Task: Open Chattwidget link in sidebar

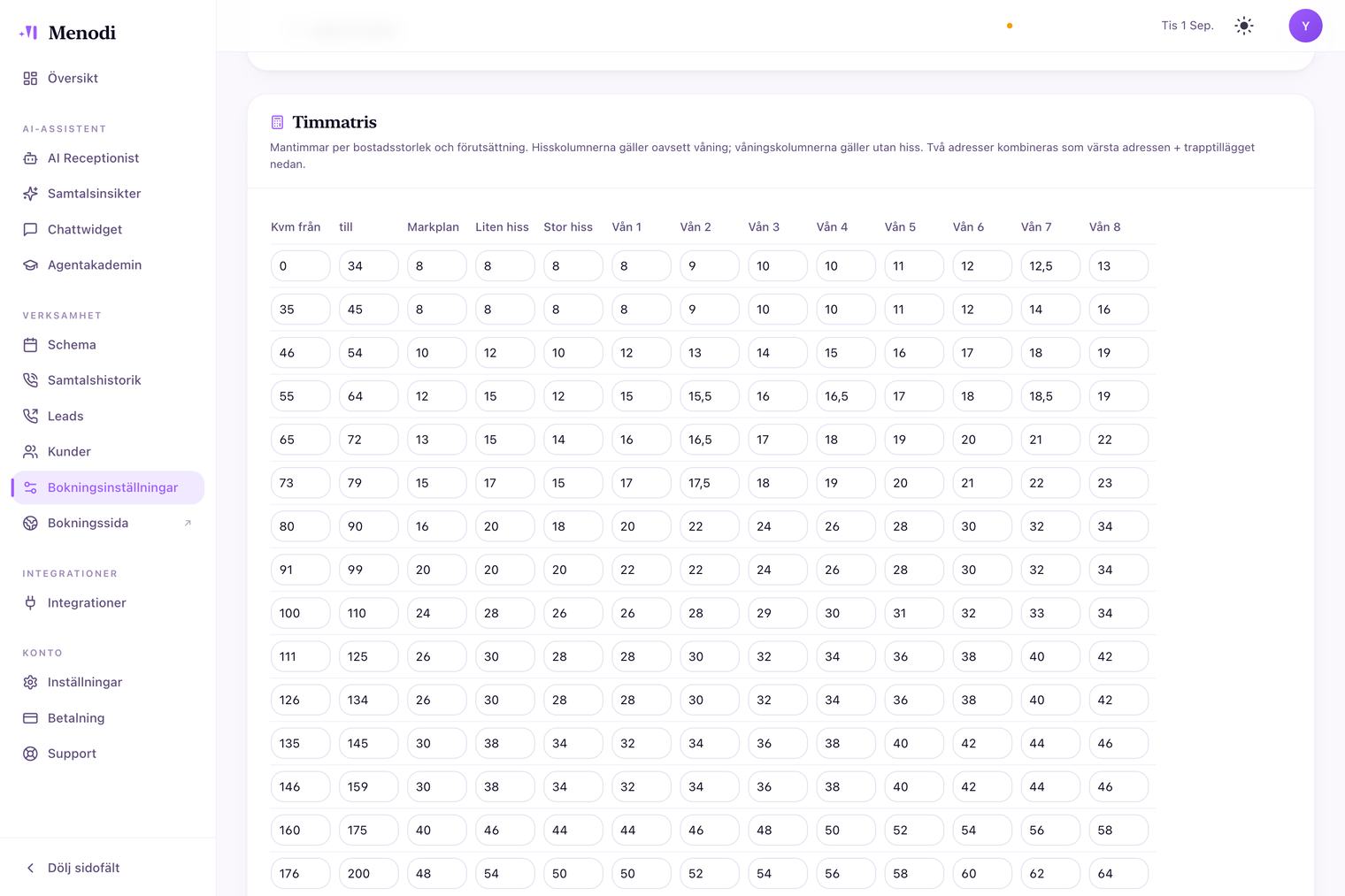Action: point(108,230)
